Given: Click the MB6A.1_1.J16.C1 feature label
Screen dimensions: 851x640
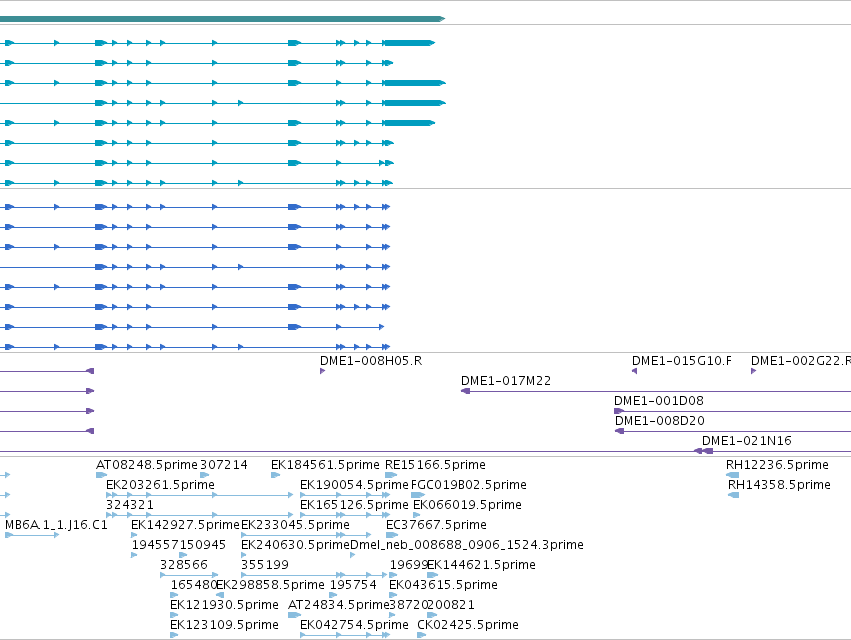Looking at the screenshot, I should click(x=56, y=525).
